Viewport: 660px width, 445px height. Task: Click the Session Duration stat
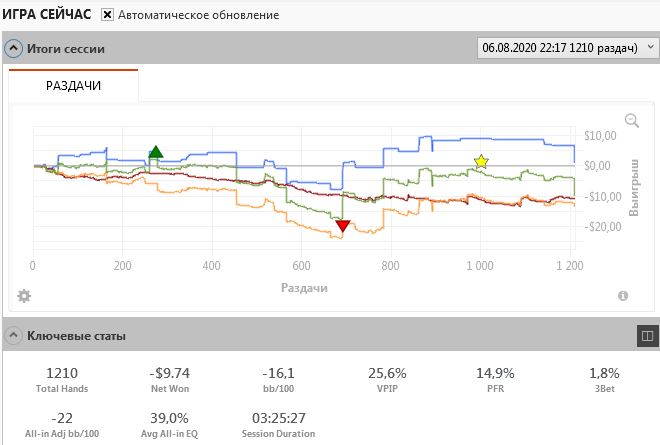click(x=278, y=425)
